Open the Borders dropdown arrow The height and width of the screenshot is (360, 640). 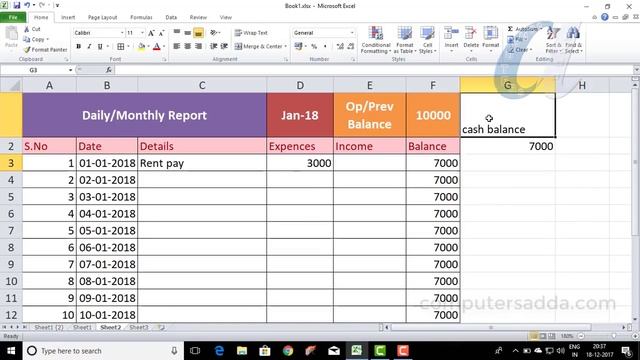coord(128,47)
